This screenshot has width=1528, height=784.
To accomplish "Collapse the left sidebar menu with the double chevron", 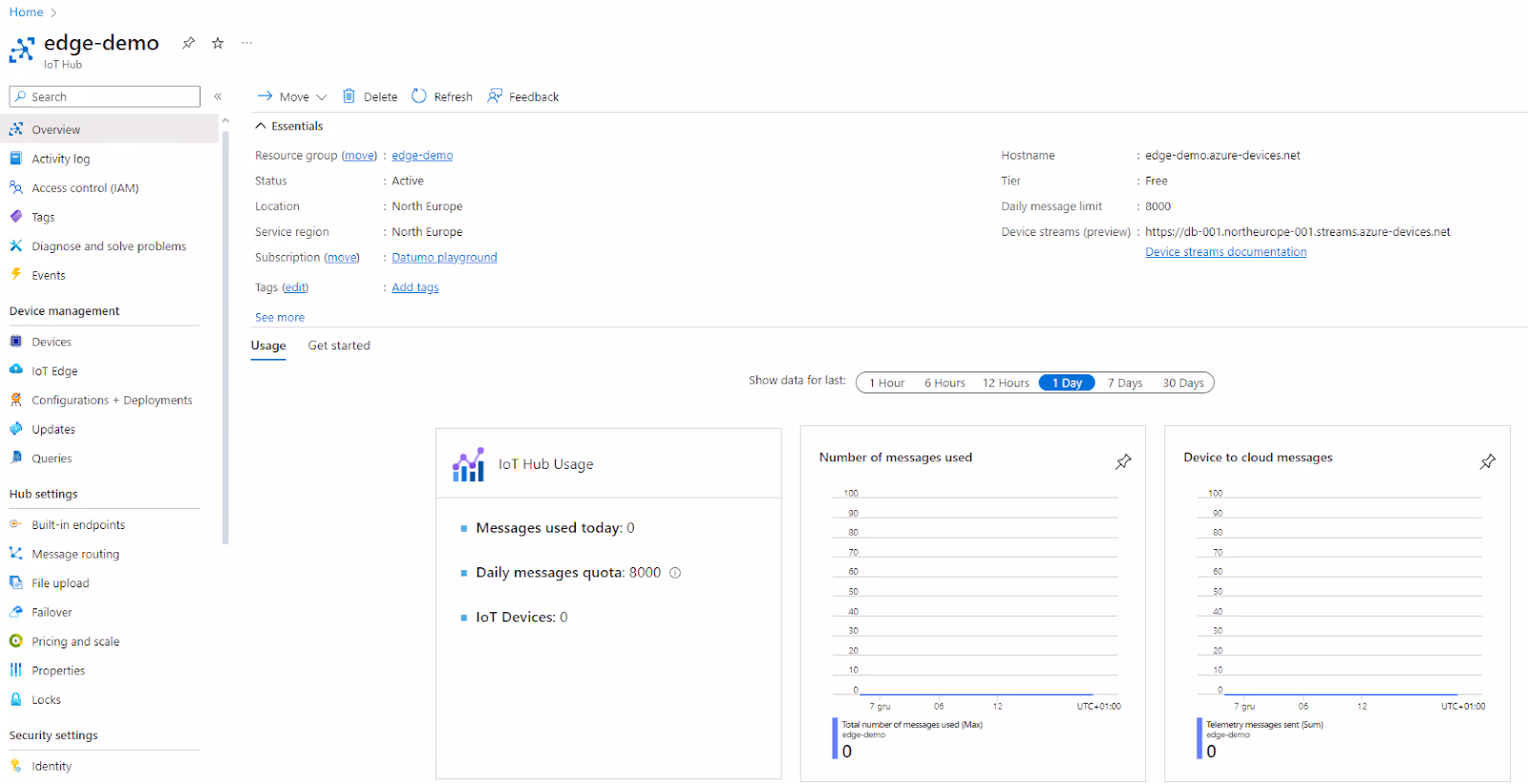I will tap(218, 96).
